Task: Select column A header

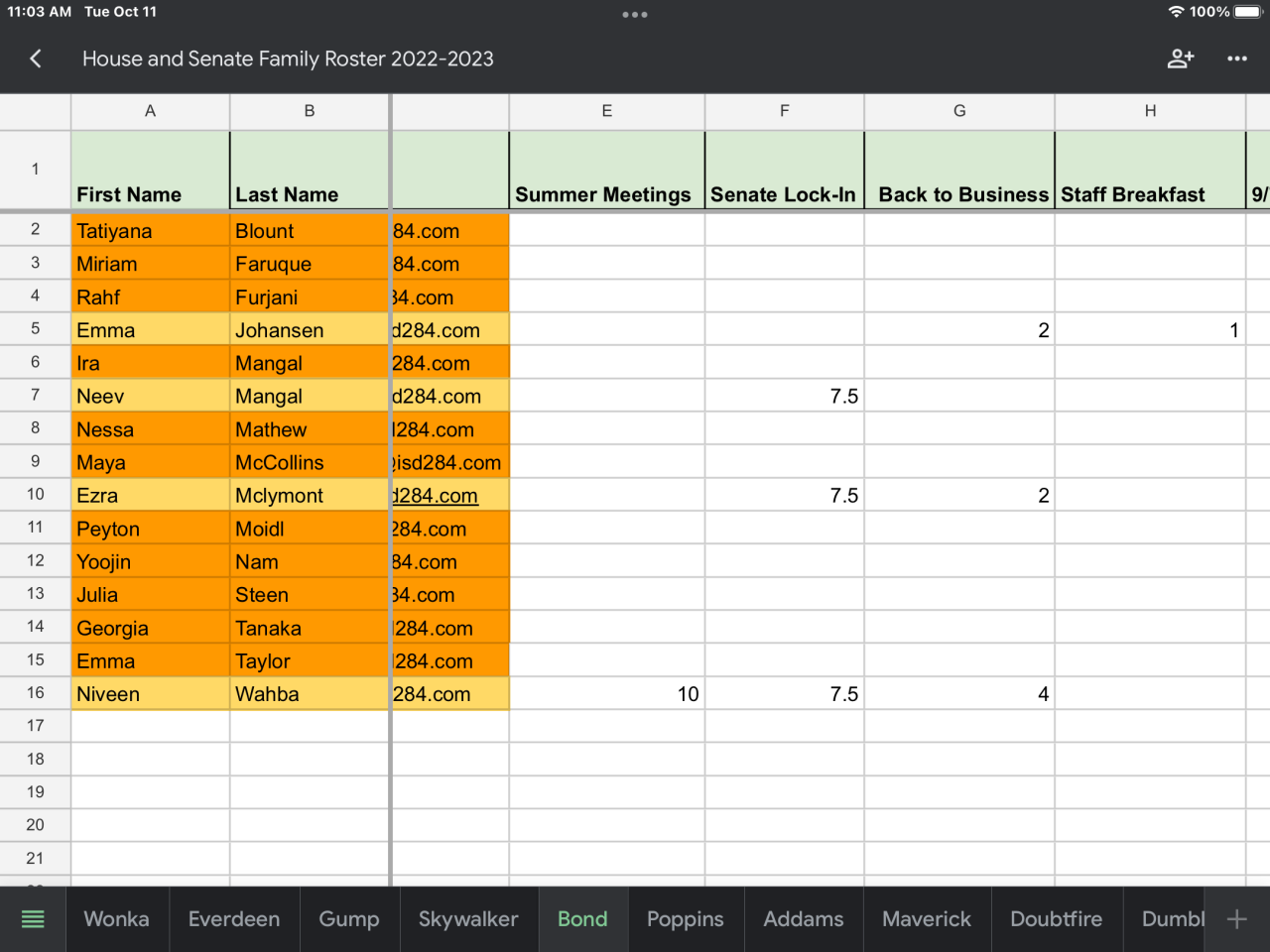Action: point(150,111)
